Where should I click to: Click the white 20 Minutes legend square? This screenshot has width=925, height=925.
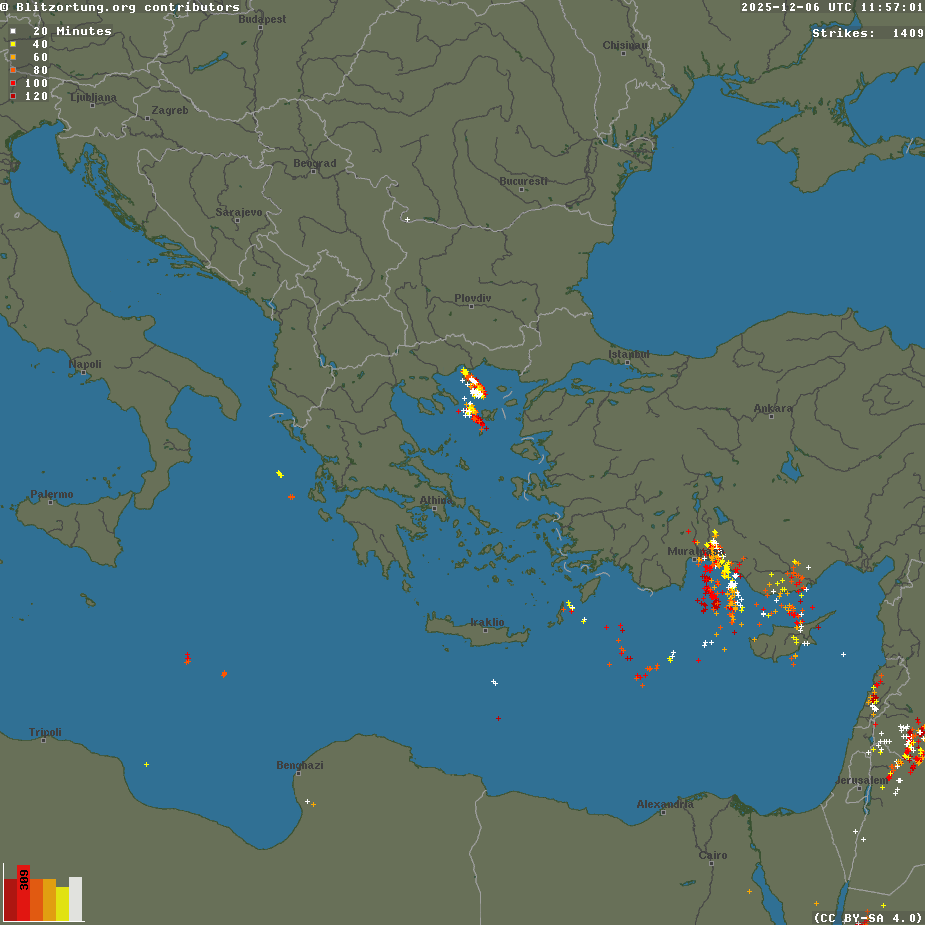pyautogui.click(x=13, y=32)
